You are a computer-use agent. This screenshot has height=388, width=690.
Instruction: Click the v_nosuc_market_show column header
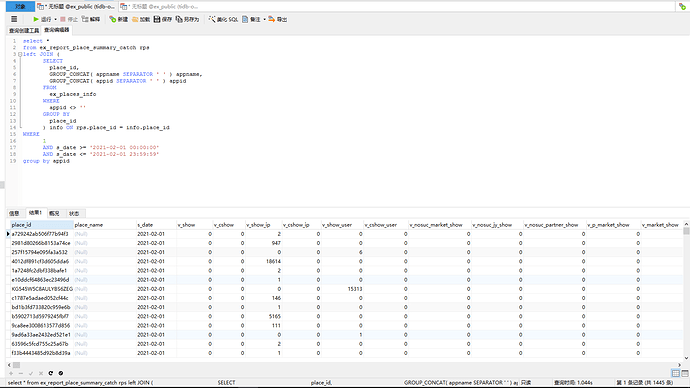point(439,225)
